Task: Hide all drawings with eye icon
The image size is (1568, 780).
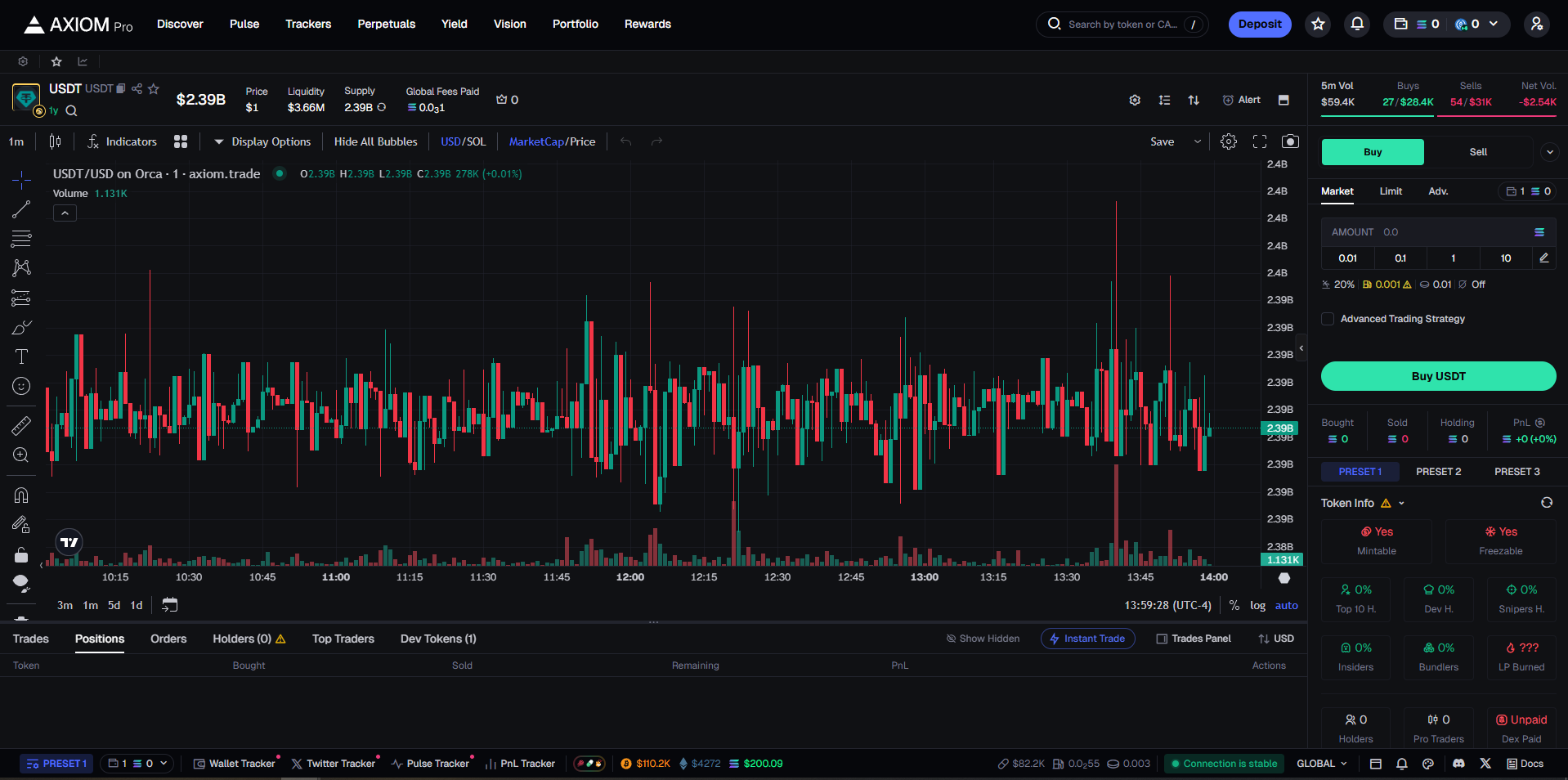Action: coord(22,583)
